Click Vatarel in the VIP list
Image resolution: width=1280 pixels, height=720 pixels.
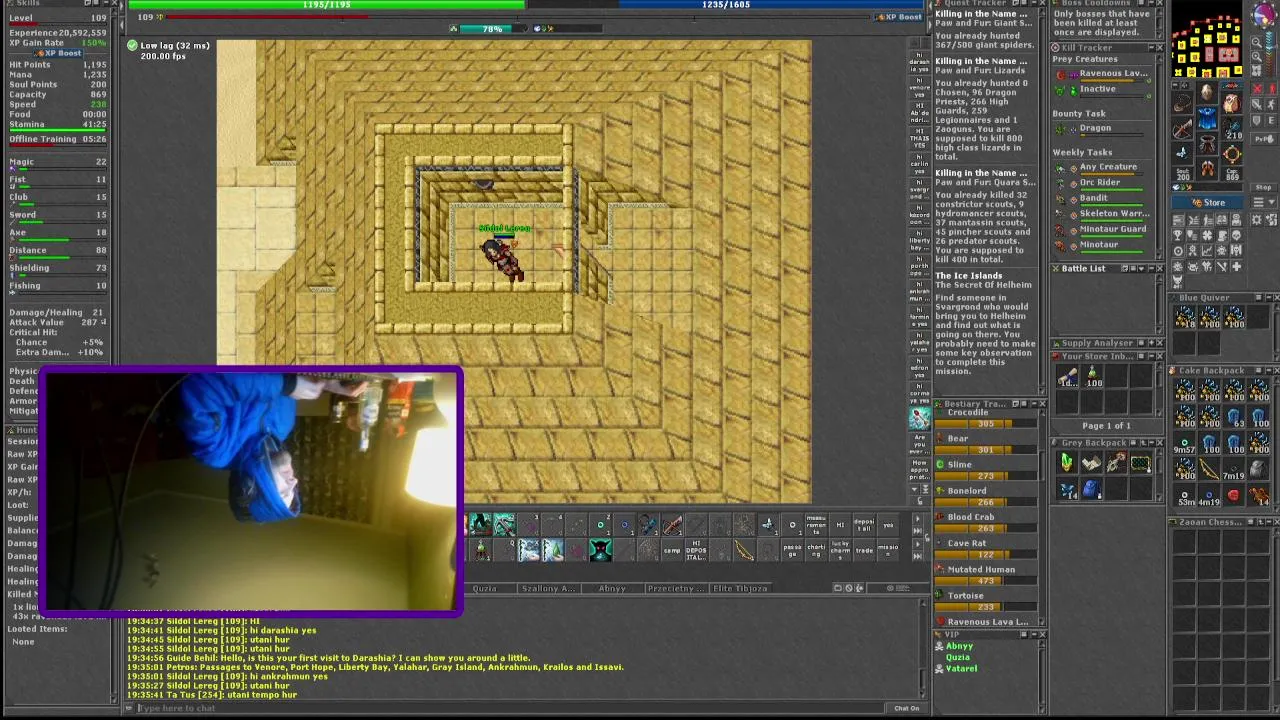click(x=961, y=668)
